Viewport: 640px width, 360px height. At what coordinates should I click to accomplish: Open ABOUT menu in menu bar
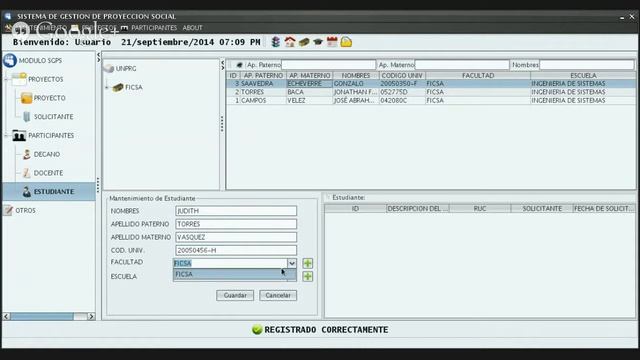click(x=192, y=28)
